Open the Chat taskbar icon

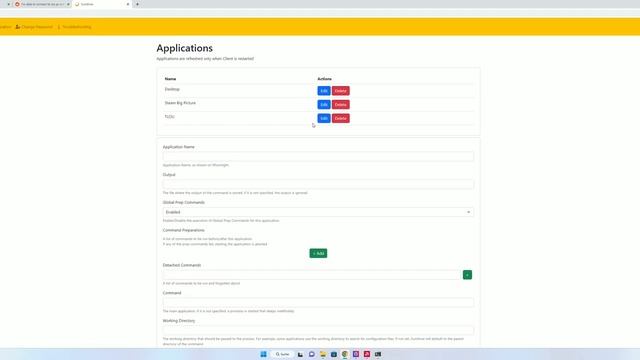click(x=311, y=354)
